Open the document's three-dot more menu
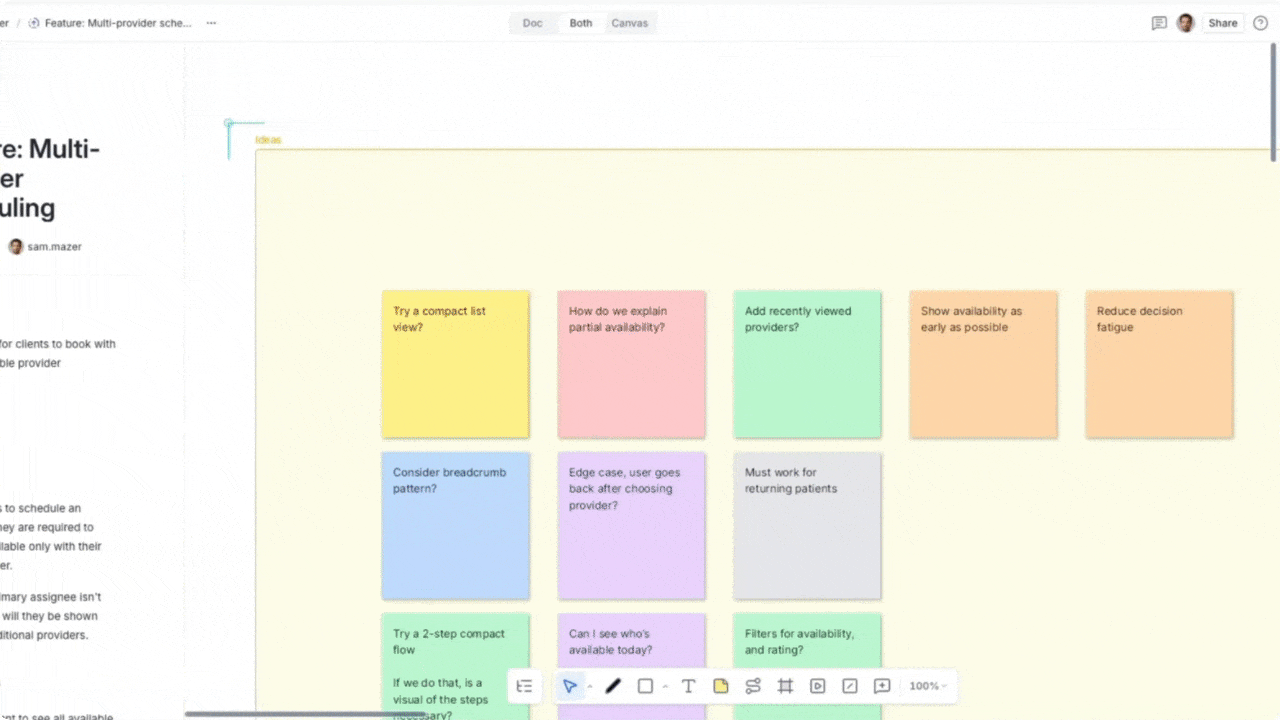 point(211,23)
